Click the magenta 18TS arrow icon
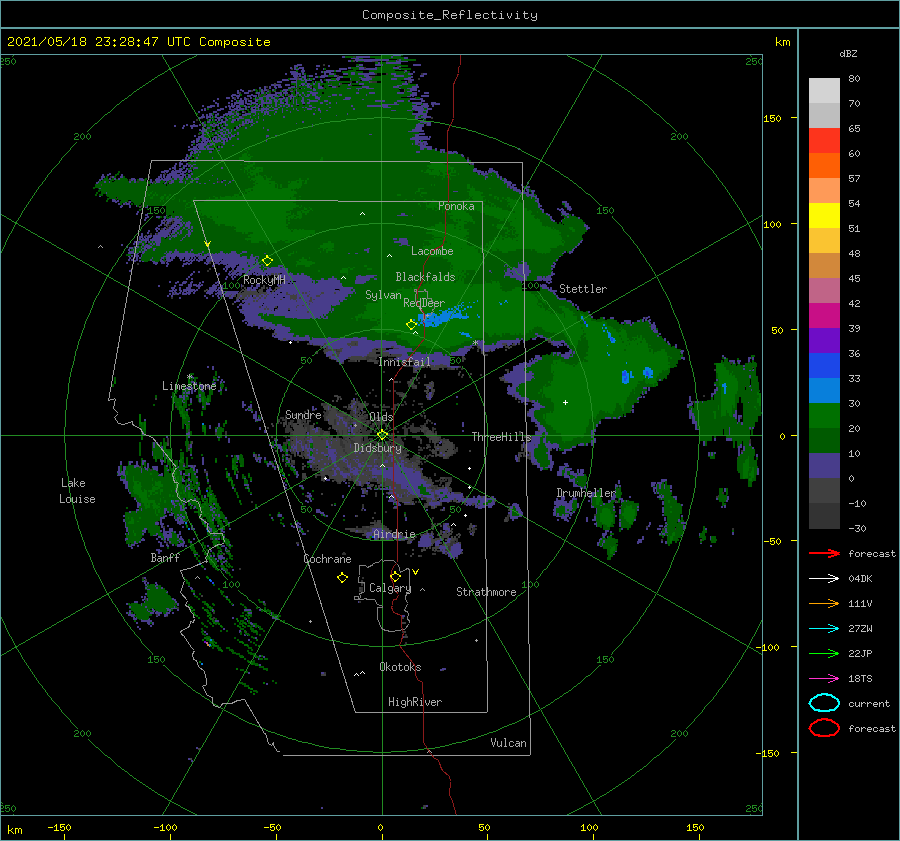This screenshot has height=841, width=900. coord(824,679)
